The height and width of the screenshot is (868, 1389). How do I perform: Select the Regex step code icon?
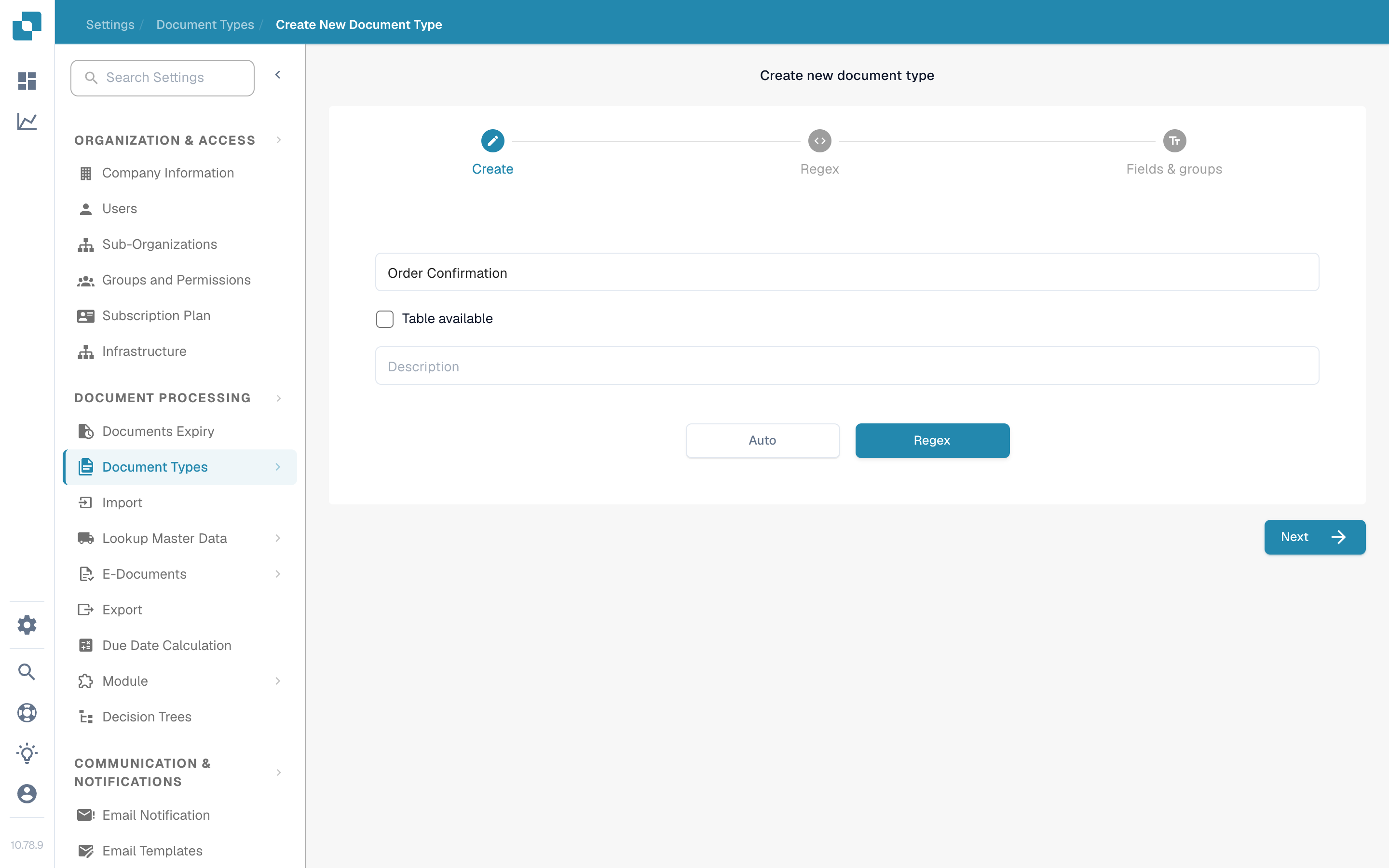tap(819, 141)
